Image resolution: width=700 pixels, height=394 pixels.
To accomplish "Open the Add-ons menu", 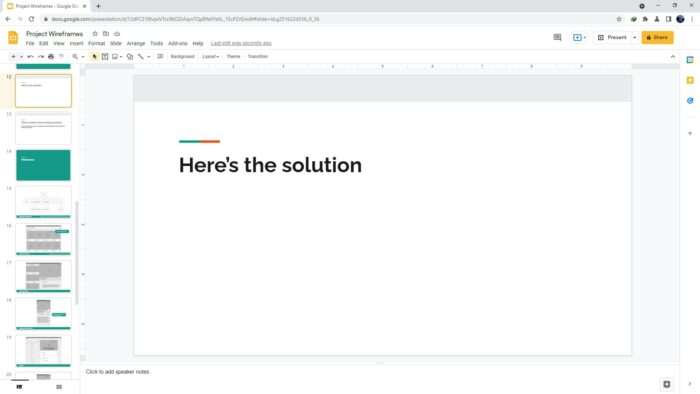I will [178, 44].
